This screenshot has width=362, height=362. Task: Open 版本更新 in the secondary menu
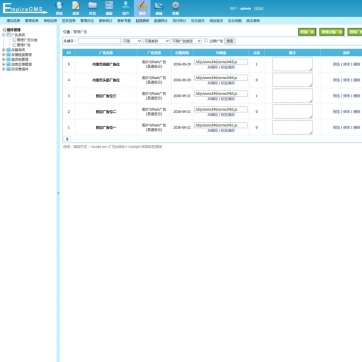tap(253, 21)
